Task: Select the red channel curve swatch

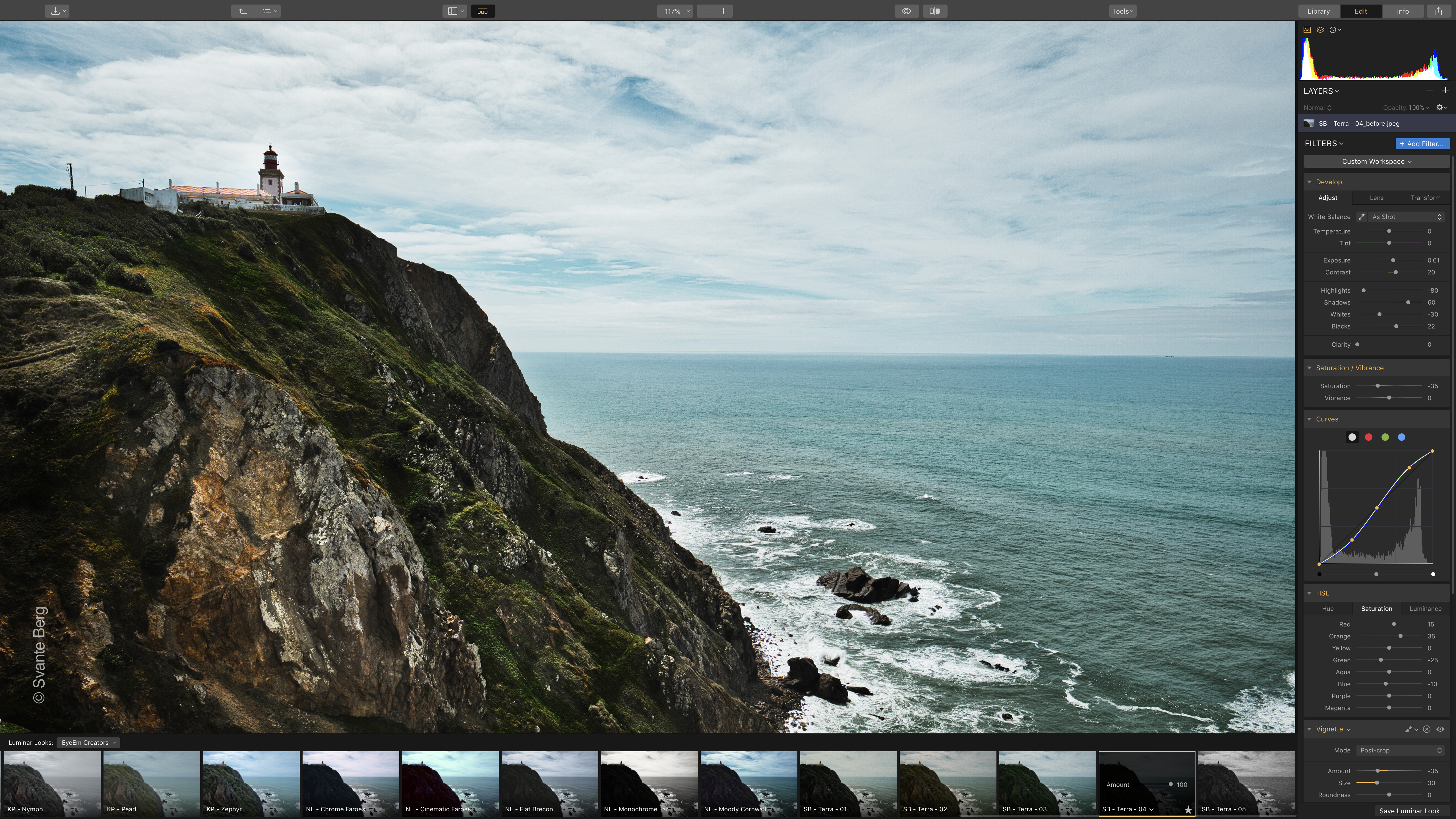Action: (x=1368, y=437)
